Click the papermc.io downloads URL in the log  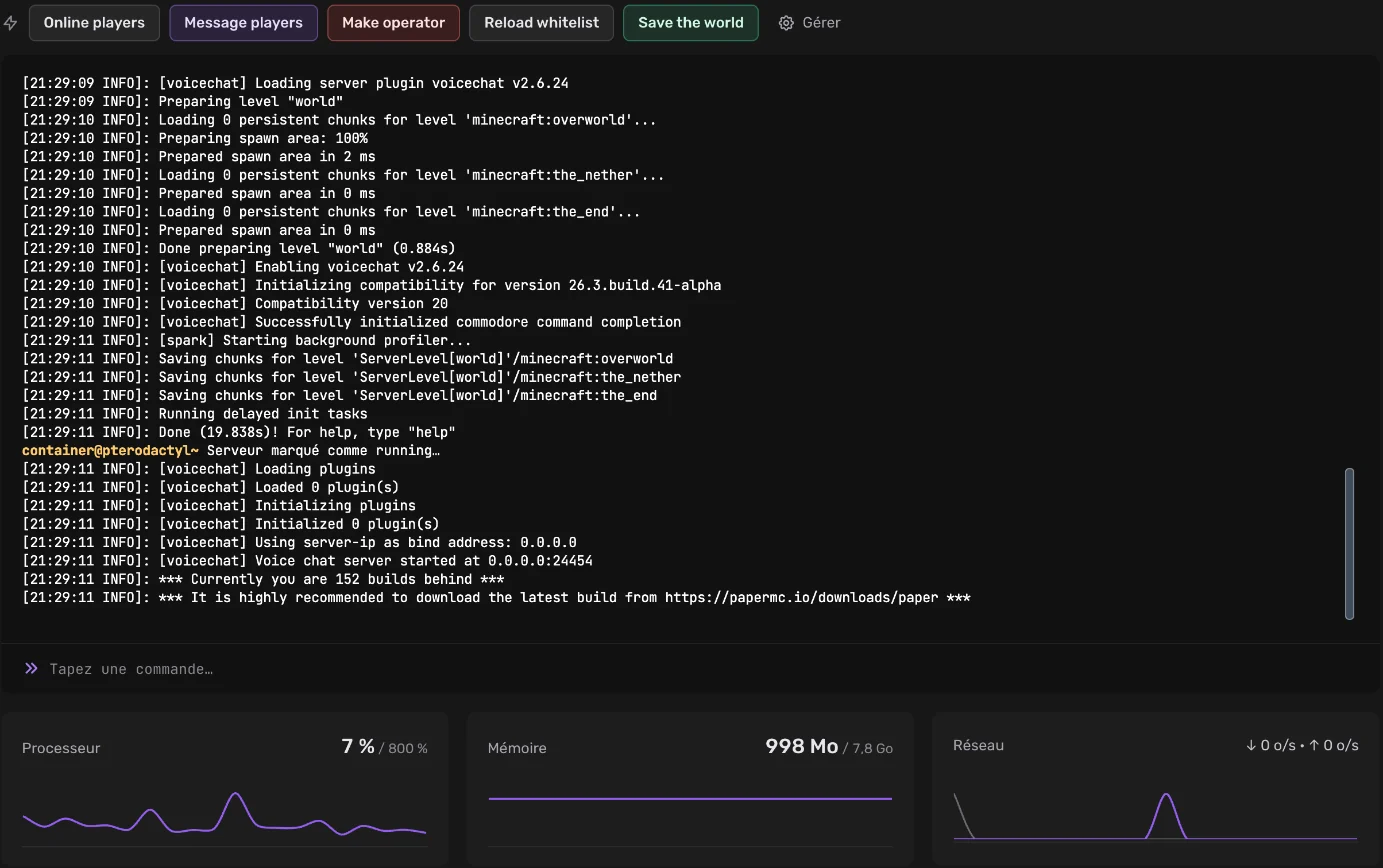click(x=801, y=597)
